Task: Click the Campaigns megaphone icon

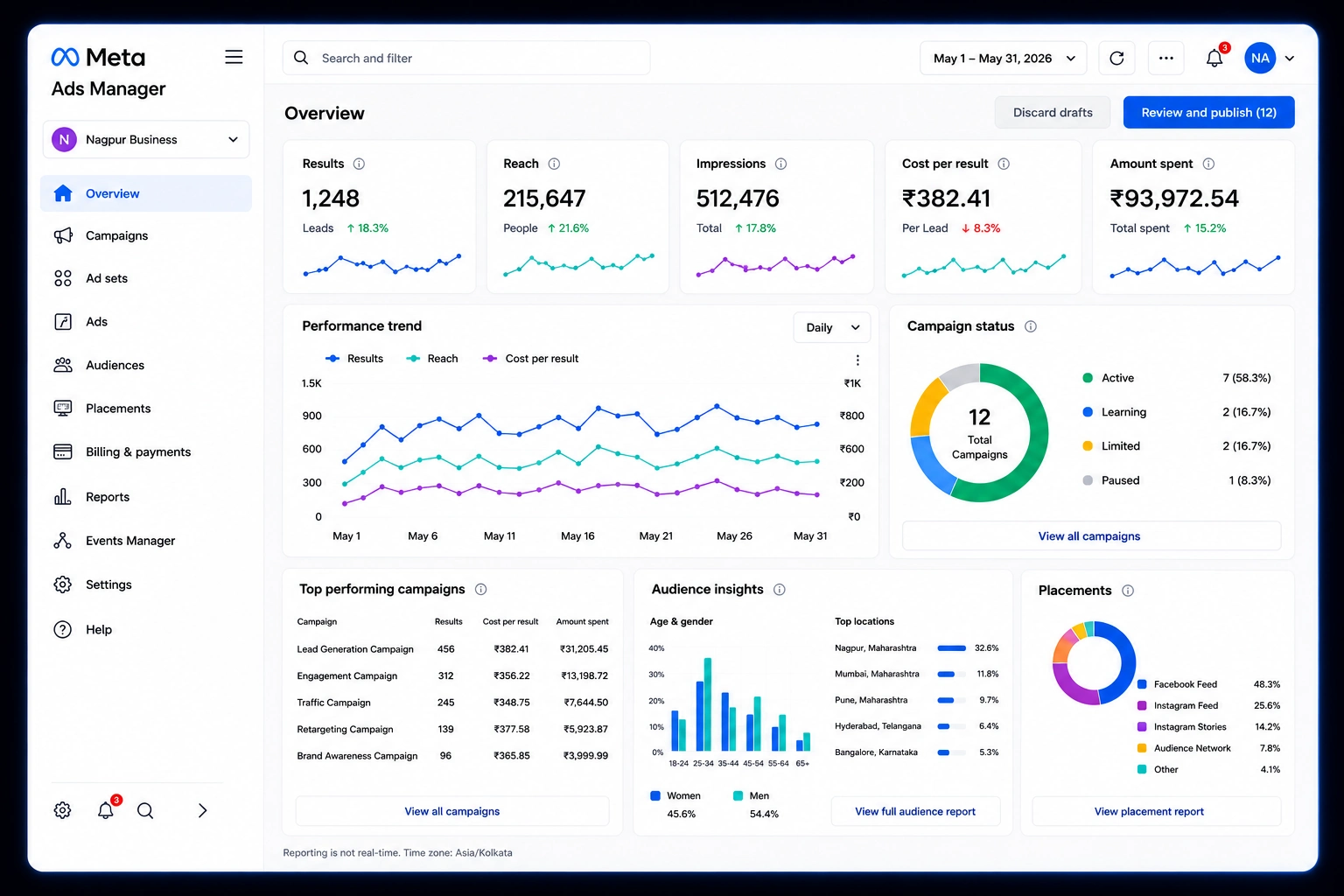Action: [63, 235]
